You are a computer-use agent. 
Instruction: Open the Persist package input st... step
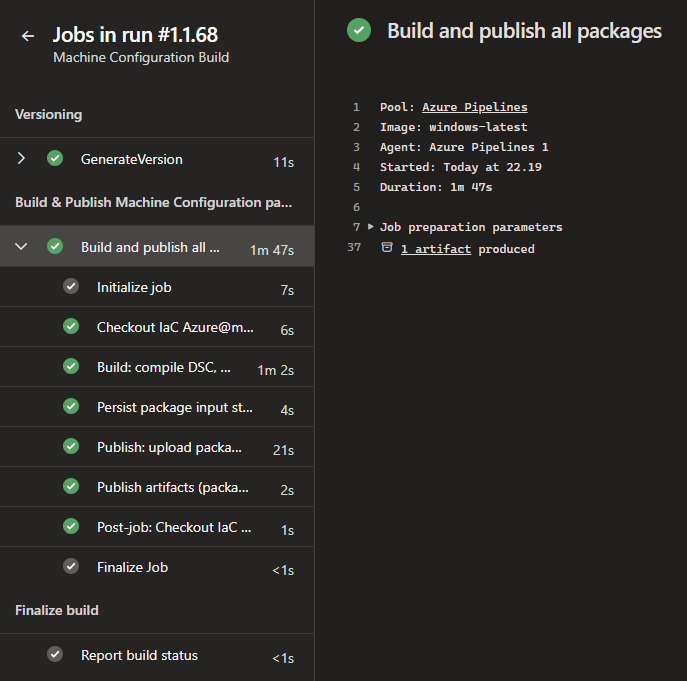click(x=157, y=407)
